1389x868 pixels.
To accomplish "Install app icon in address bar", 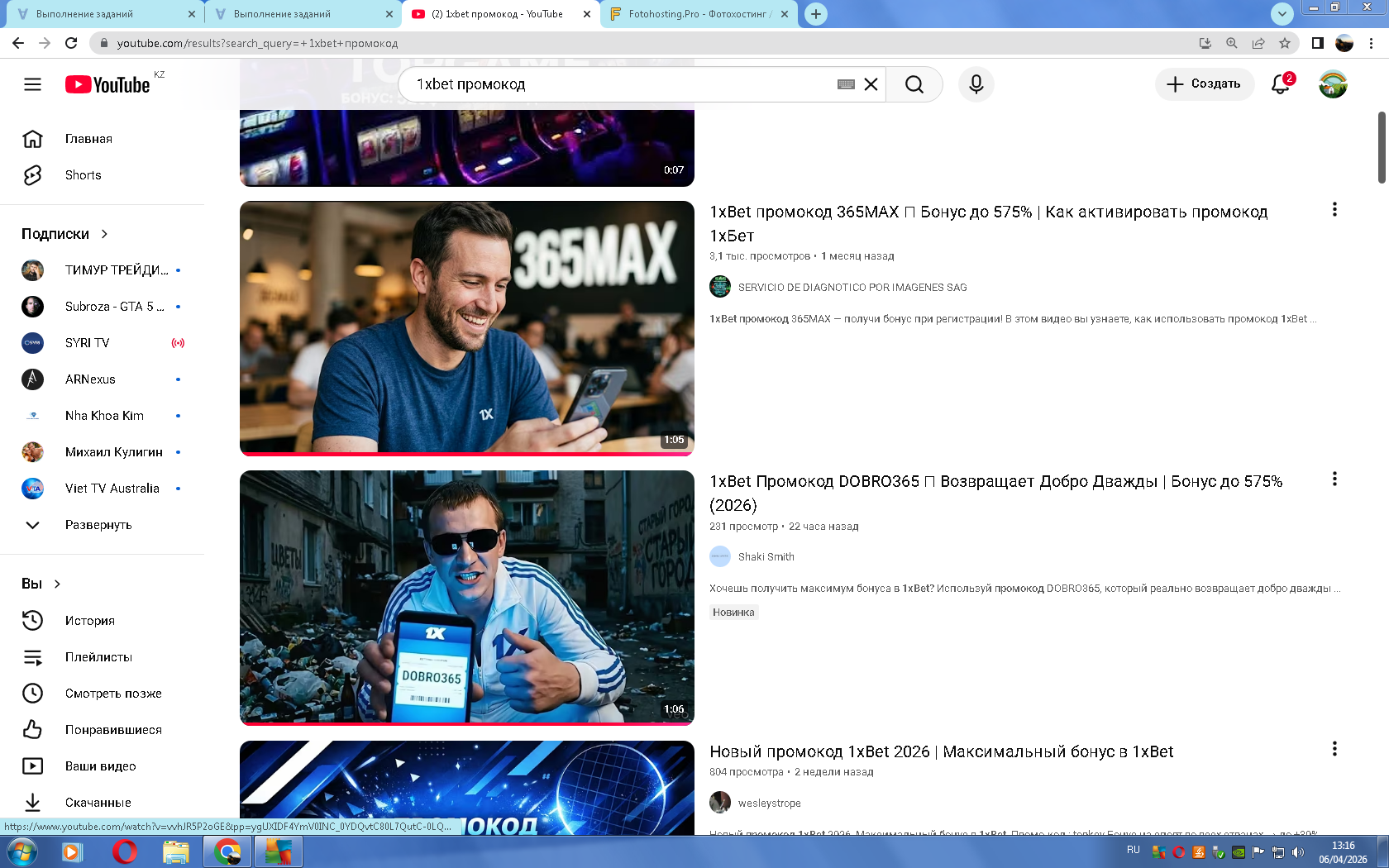I will (x=1205, y=43).
